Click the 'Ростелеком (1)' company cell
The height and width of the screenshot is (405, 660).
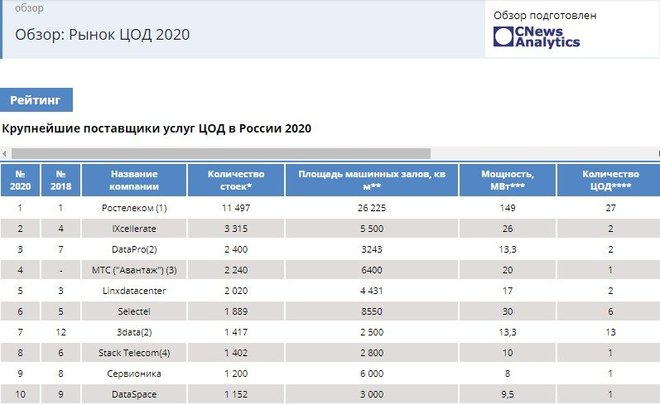(134, 208)
